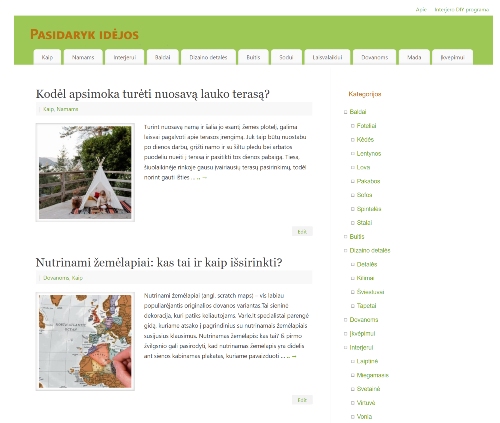Click Kaip category under the map post
This screenshot has height=423, width=500.
77,278
